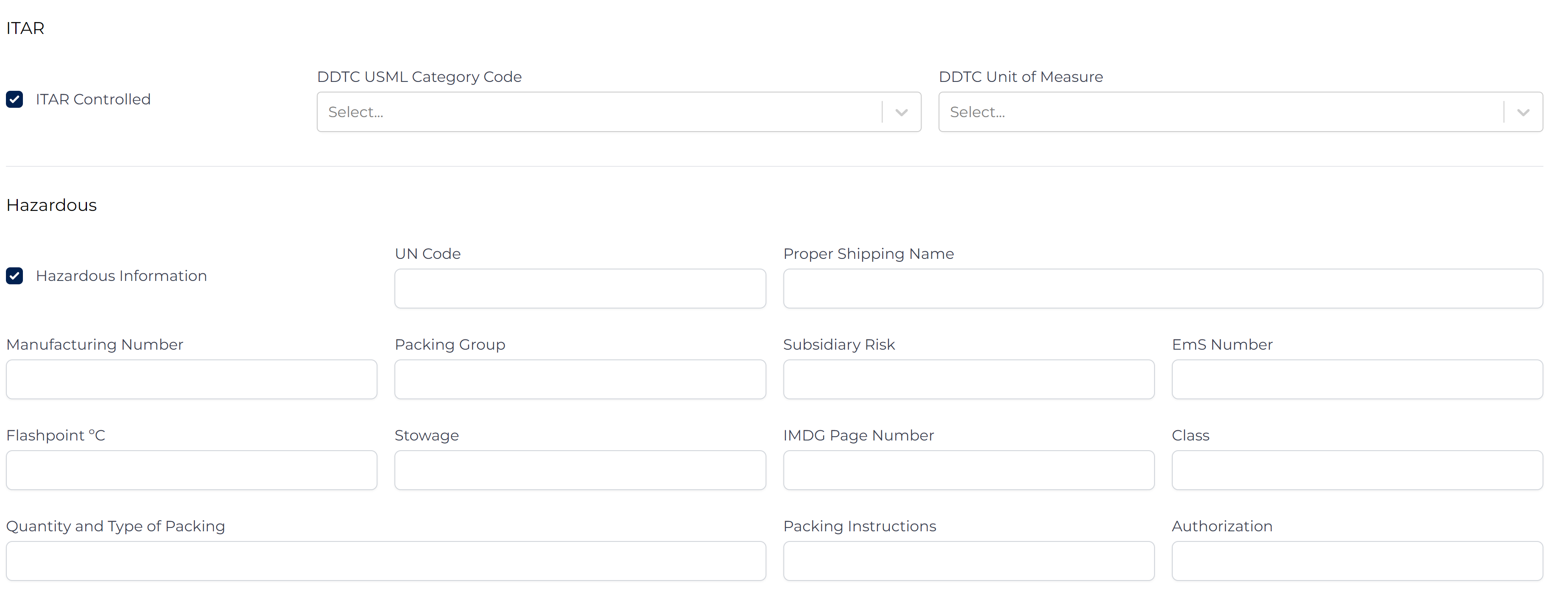
Task: Click the Packing Group input
Action: pyautogui.click(x=579, y=379)
